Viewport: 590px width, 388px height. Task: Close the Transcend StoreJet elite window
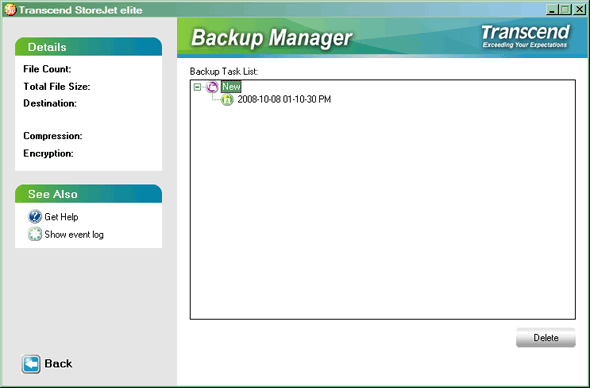click(x=579, y=9)
